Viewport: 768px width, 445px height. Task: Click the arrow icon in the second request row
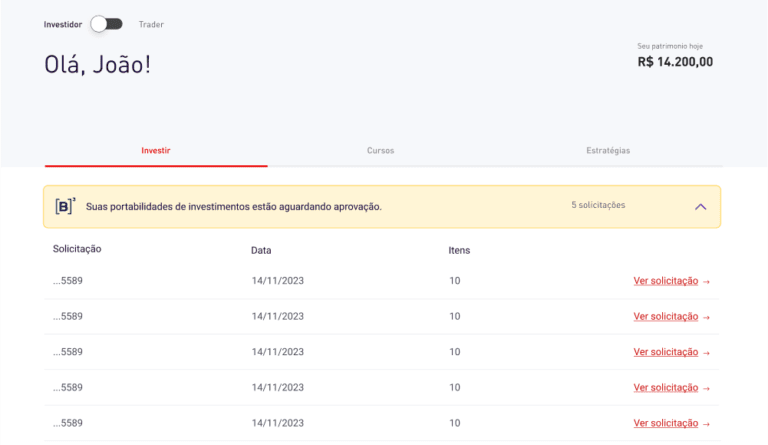coord(707,317)
